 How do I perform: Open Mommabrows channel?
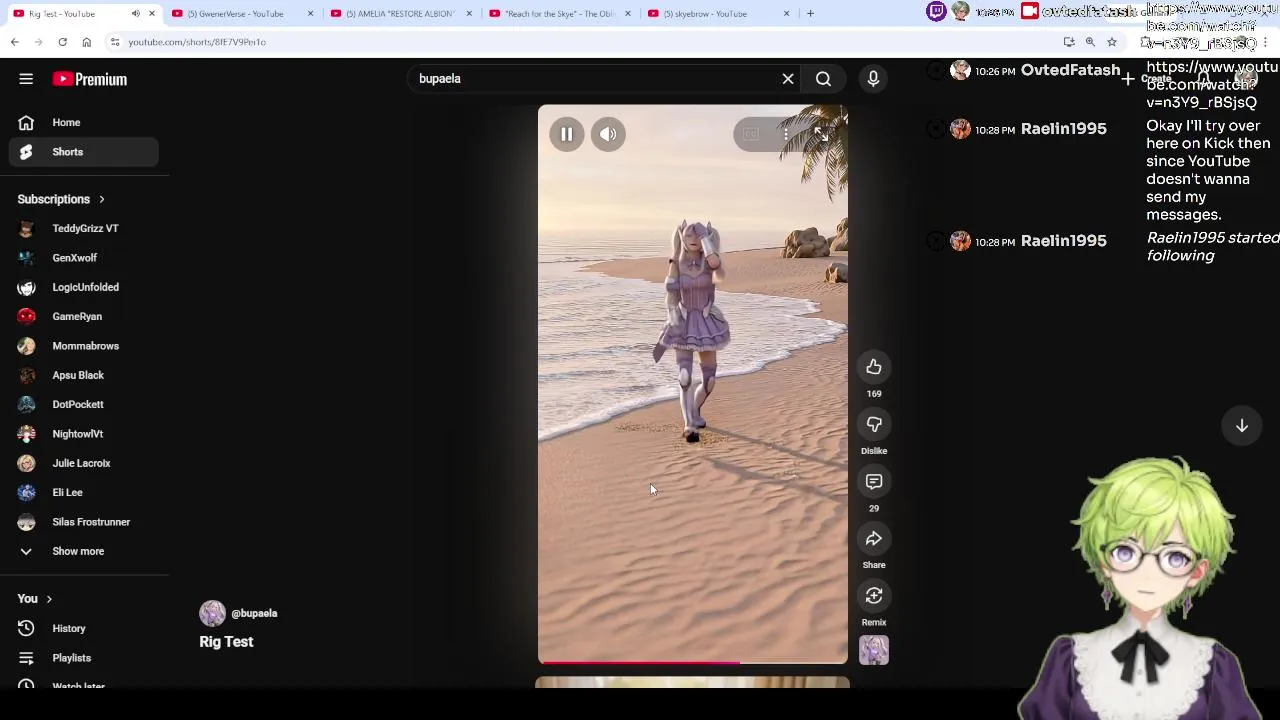(x=84, y=346)
